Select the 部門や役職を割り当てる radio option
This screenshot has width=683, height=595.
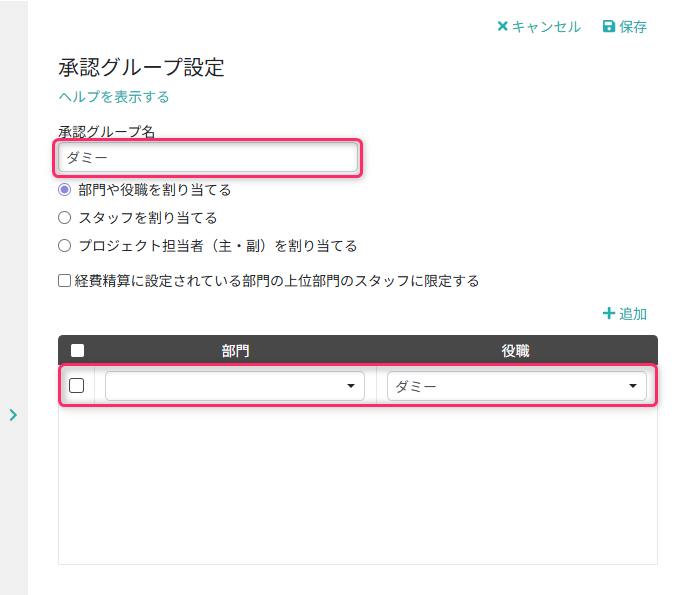point(65,190)
